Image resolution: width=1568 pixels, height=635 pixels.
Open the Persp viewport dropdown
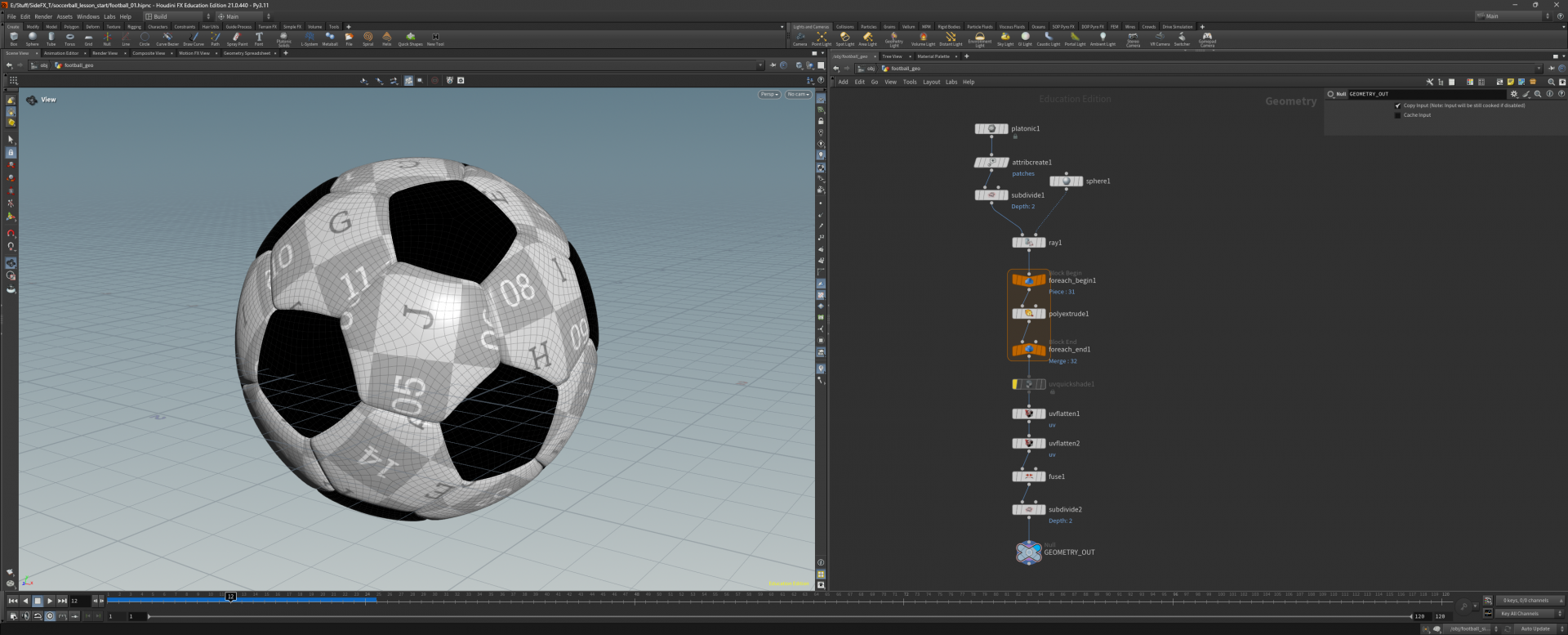[x=769, y=95]
